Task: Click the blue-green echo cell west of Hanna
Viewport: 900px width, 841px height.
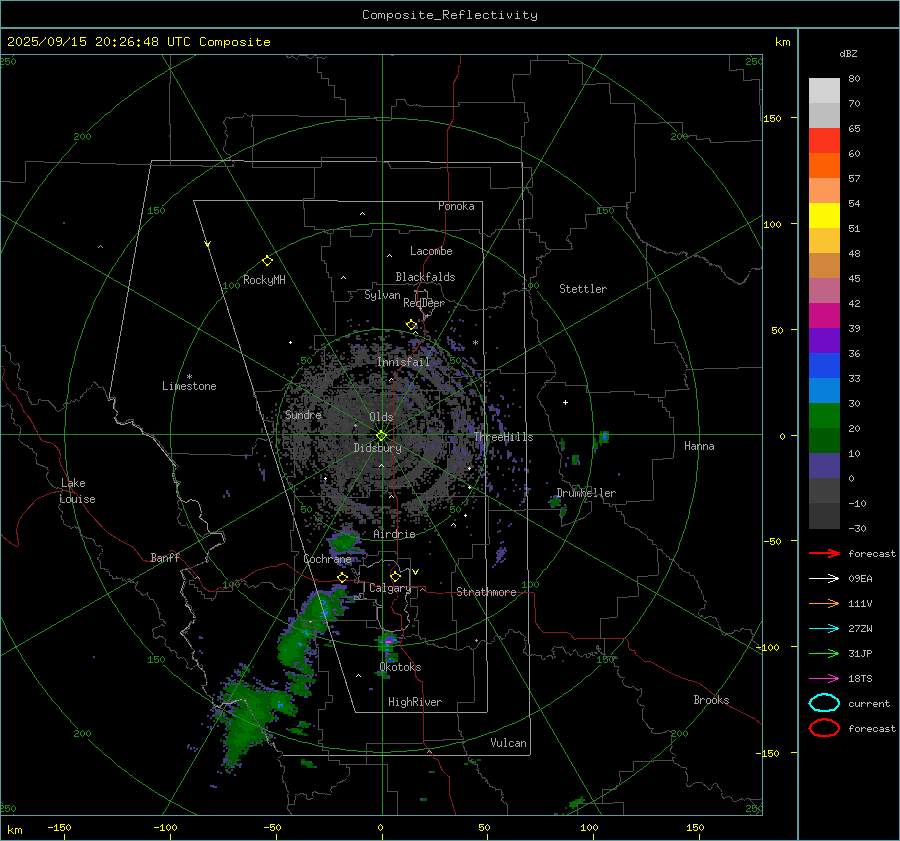Action: [603, 437]
